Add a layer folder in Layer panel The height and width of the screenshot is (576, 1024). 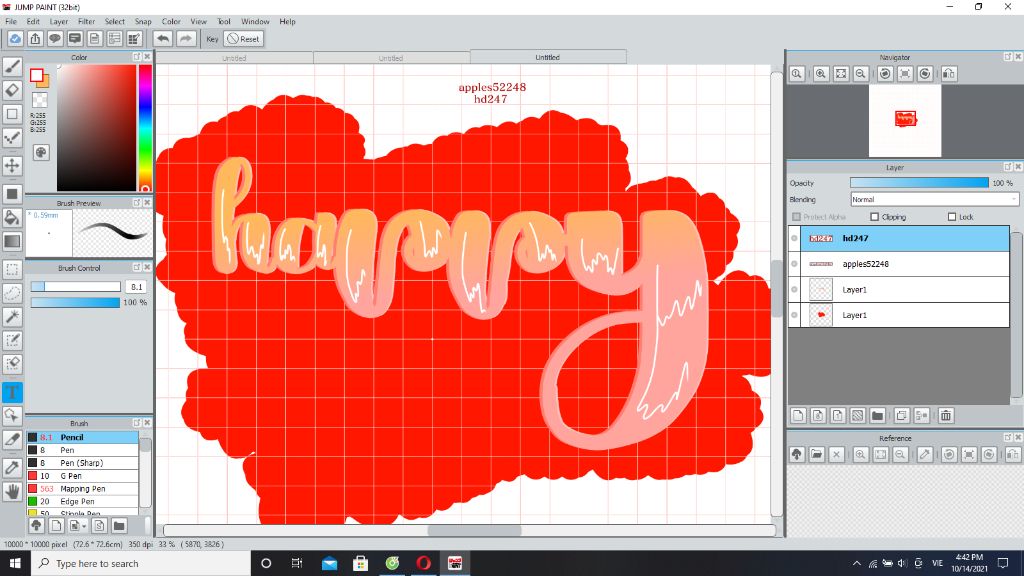(x=878, y=415)
